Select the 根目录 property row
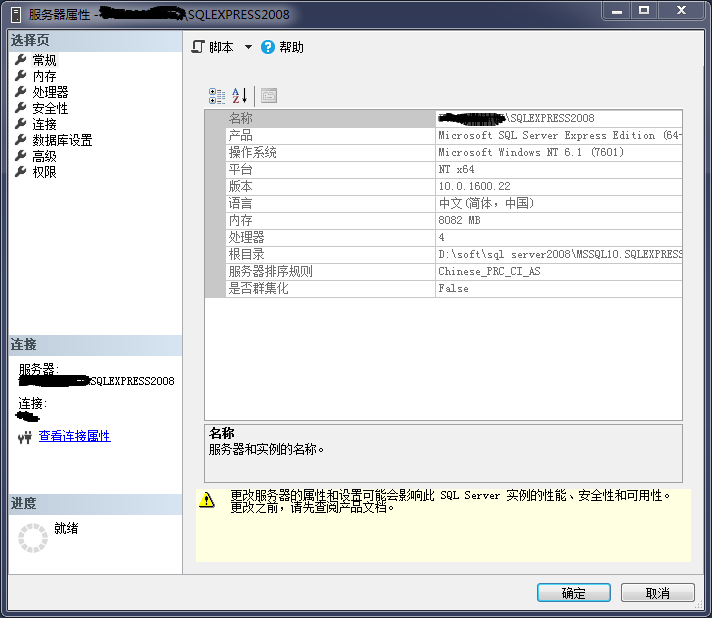Screen dimensions: 712x618 point(444,255)
